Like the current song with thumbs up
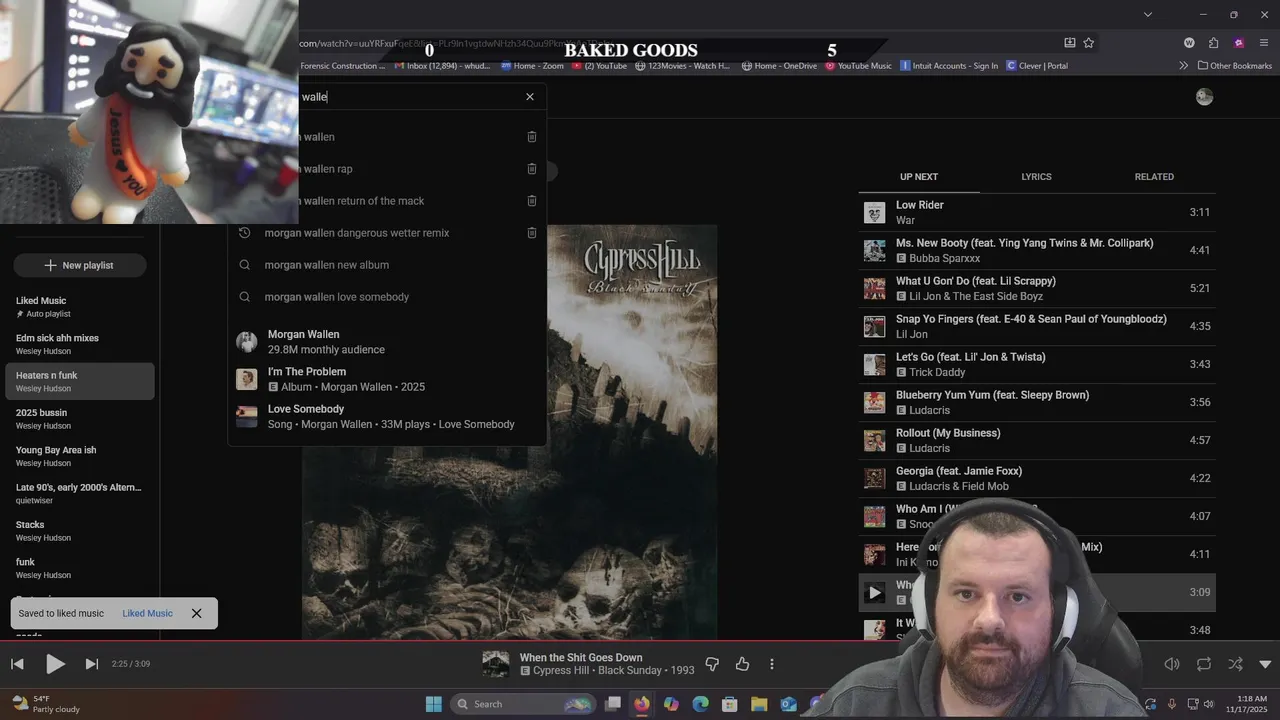 point(742,664)
